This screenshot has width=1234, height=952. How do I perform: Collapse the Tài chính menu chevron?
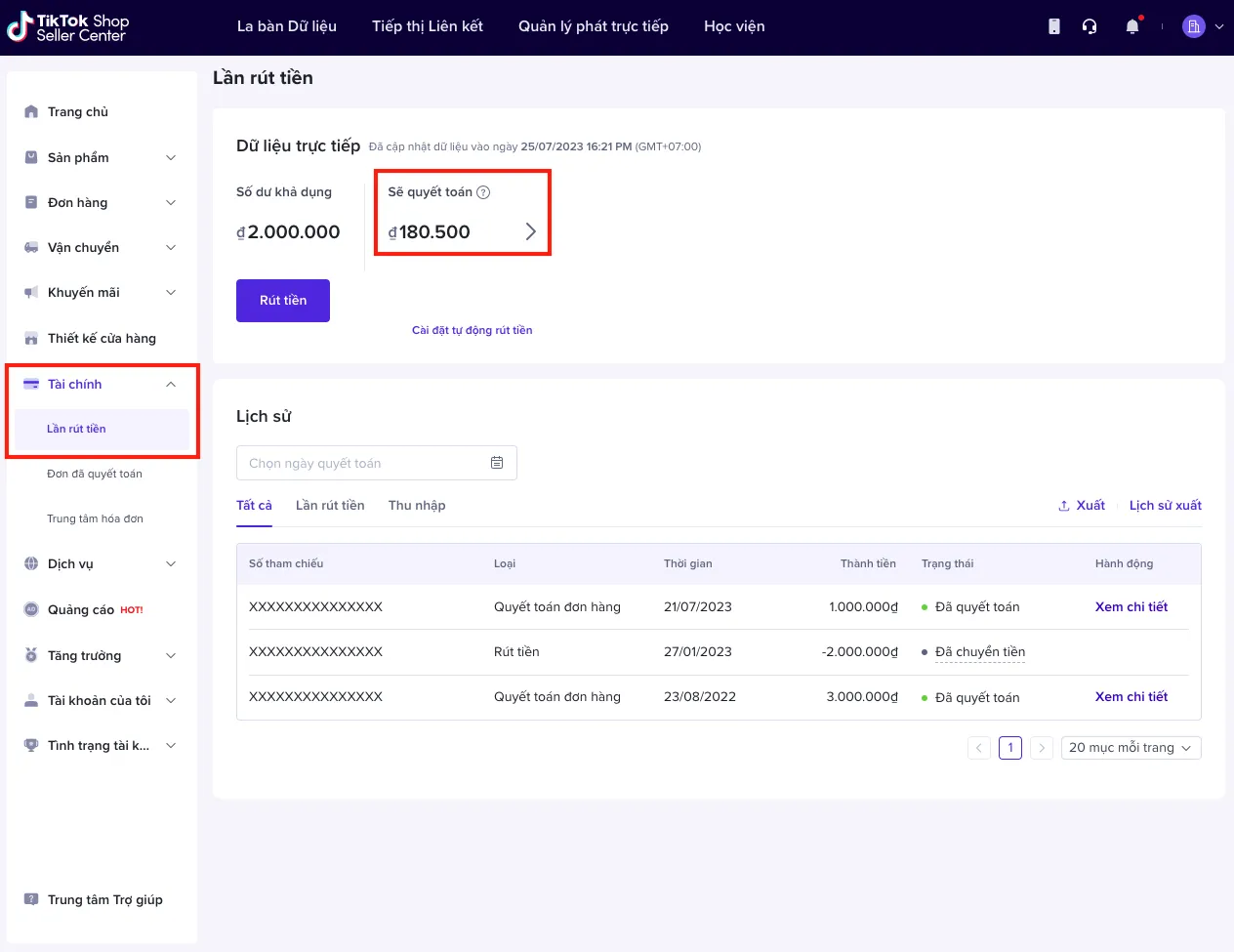[171, 384]
